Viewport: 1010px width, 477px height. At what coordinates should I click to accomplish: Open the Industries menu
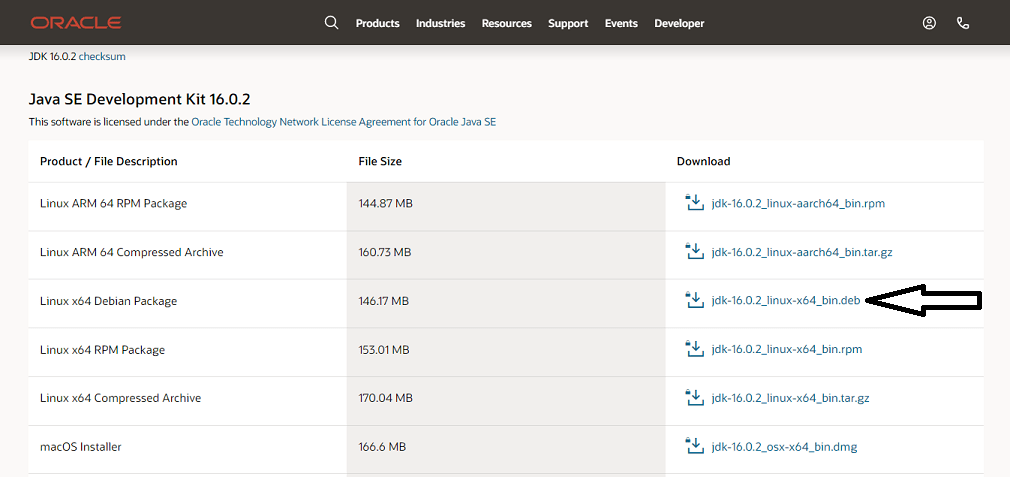441,23
